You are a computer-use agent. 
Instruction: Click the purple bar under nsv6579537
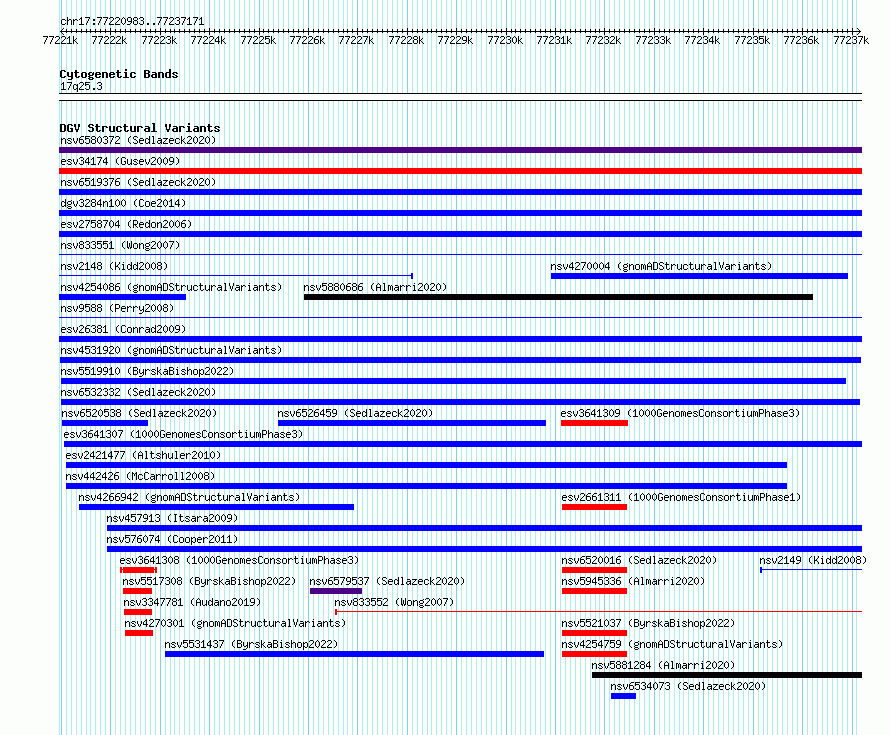pyautogui.click(x=336, y=591)
